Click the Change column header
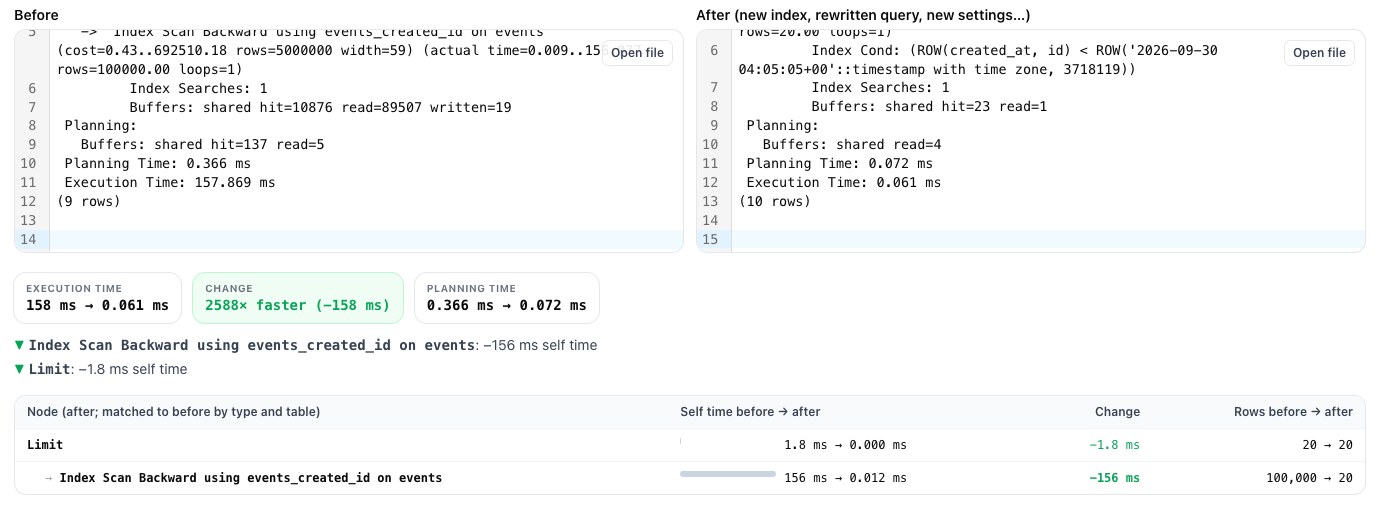The width and height of the screenshot is (1380, 505). [x=1117, y=412]
